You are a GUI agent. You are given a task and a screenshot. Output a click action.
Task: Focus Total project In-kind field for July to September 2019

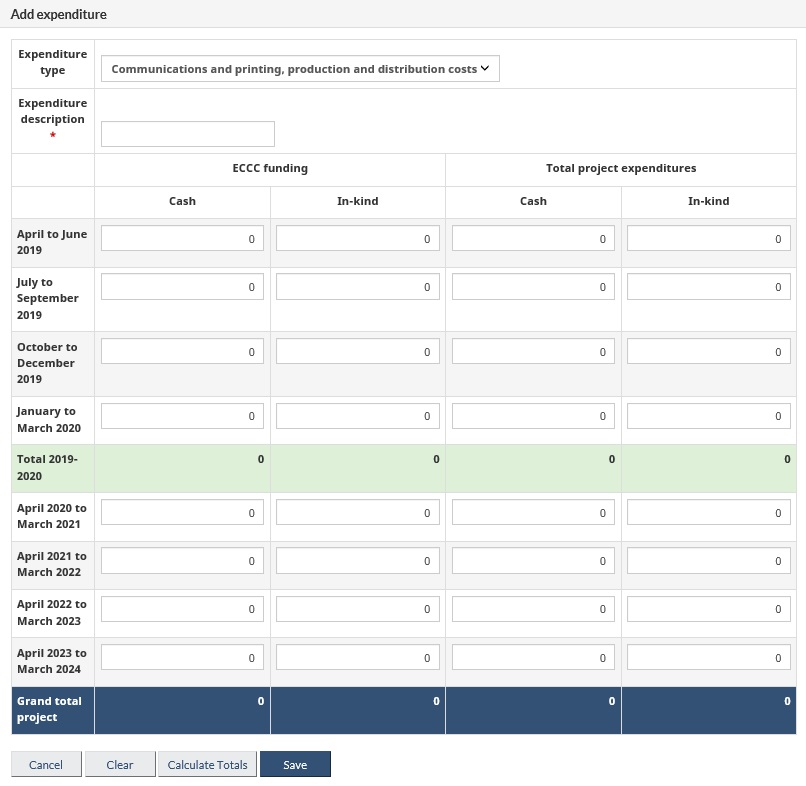coord(709,287)
